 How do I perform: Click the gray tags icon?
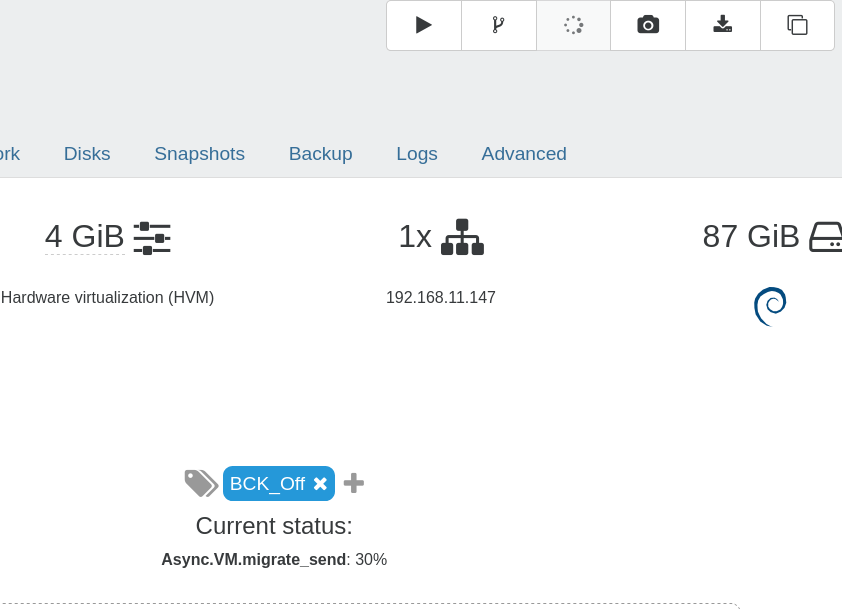201,483
